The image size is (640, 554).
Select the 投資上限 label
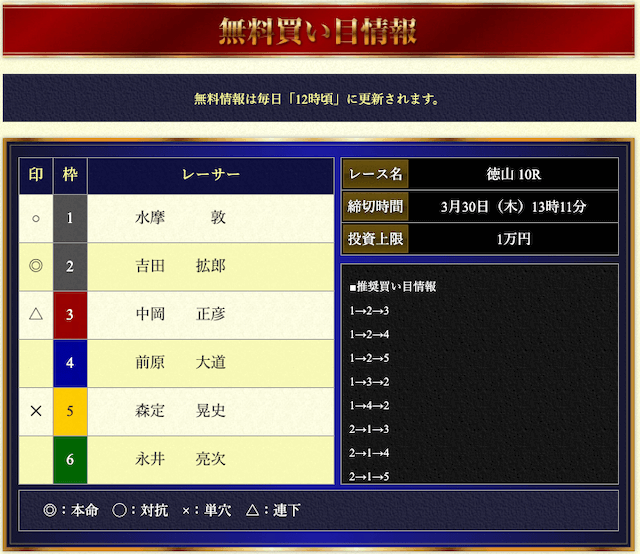375,239
